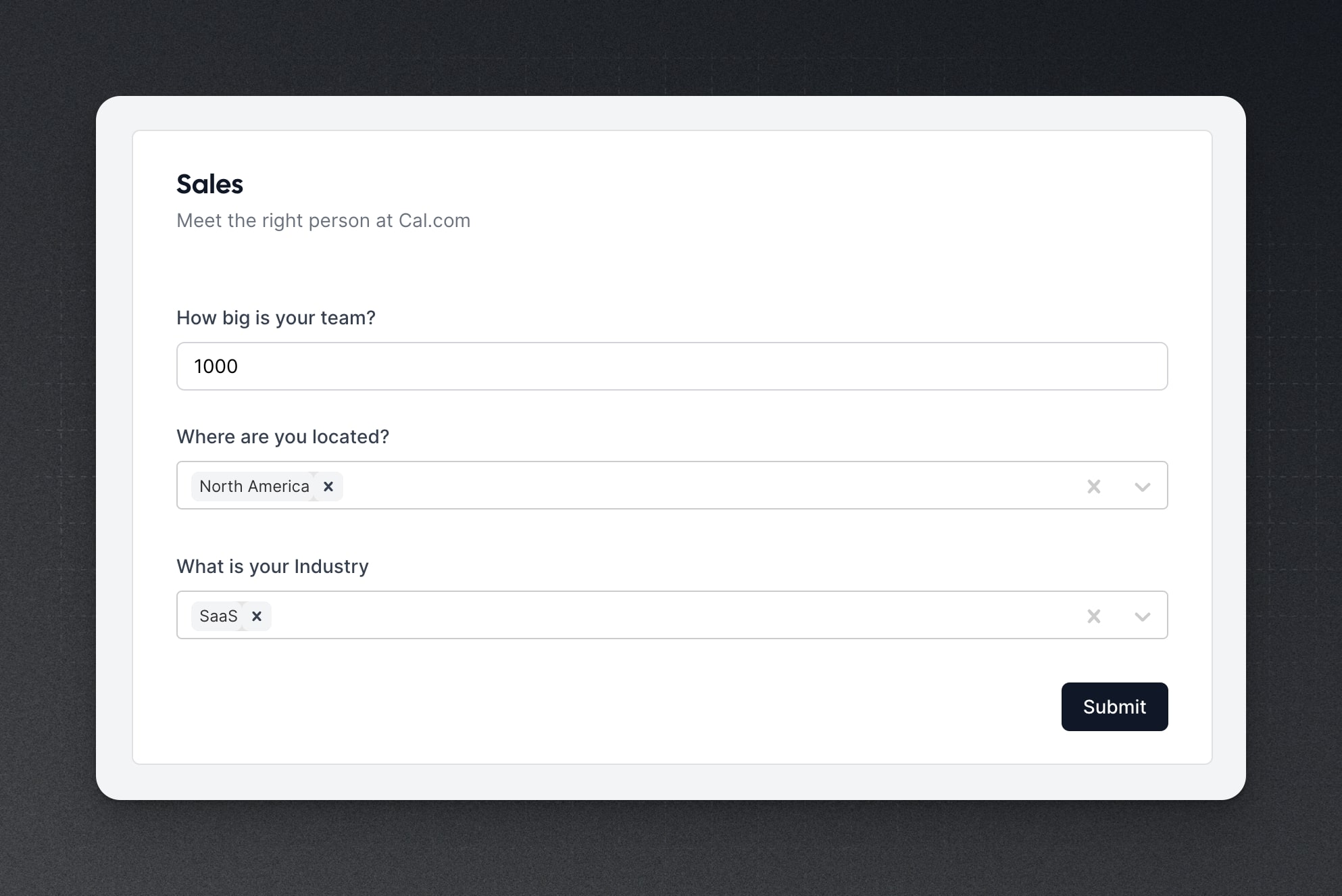Remove the North America tag
1342x896 pixels.
pos(328,487)
